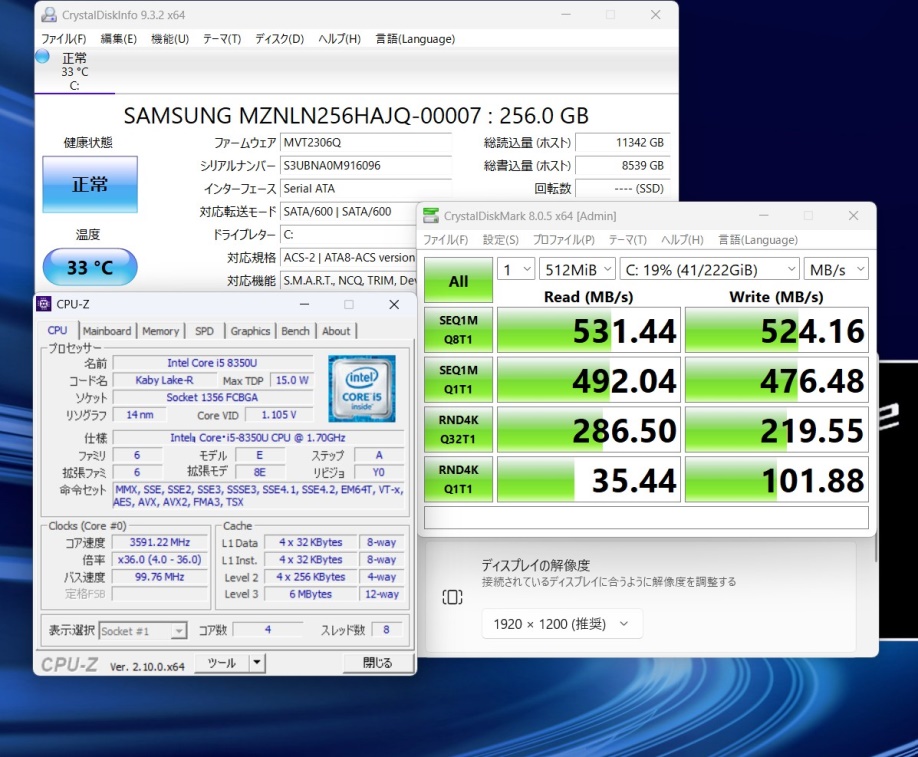
Task: Click the ツール button in CPU-Z
Action: click(x=222, y=663)
